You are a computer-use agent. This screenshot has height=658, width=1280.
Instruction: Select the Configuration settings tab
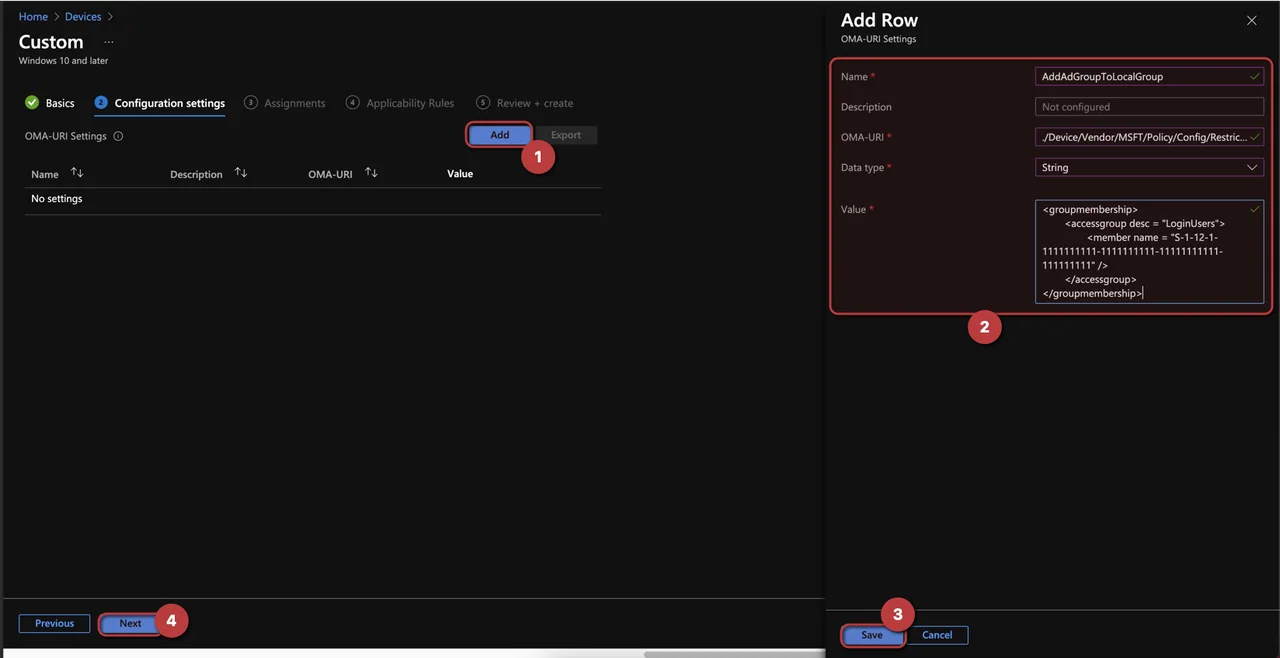pyautogui.click(x=160, y=103)
